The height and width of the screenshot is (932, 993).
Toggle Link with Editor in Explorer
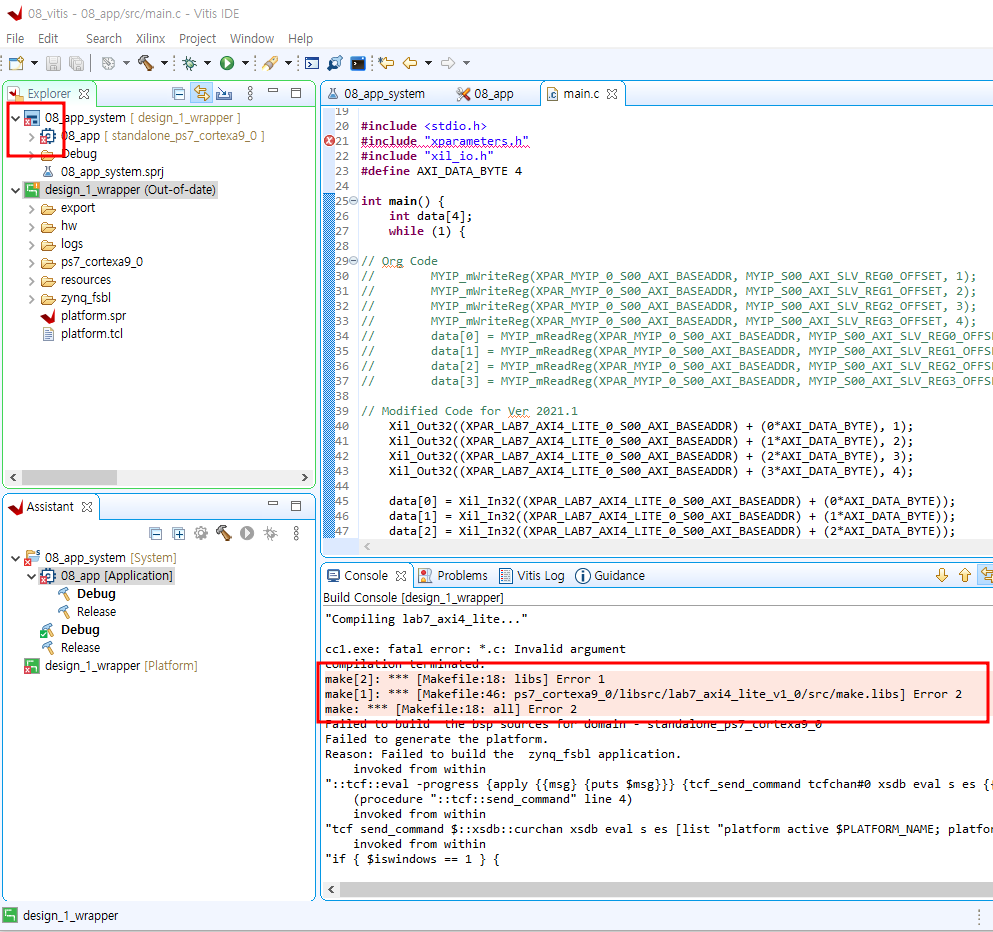coord(201,94)
